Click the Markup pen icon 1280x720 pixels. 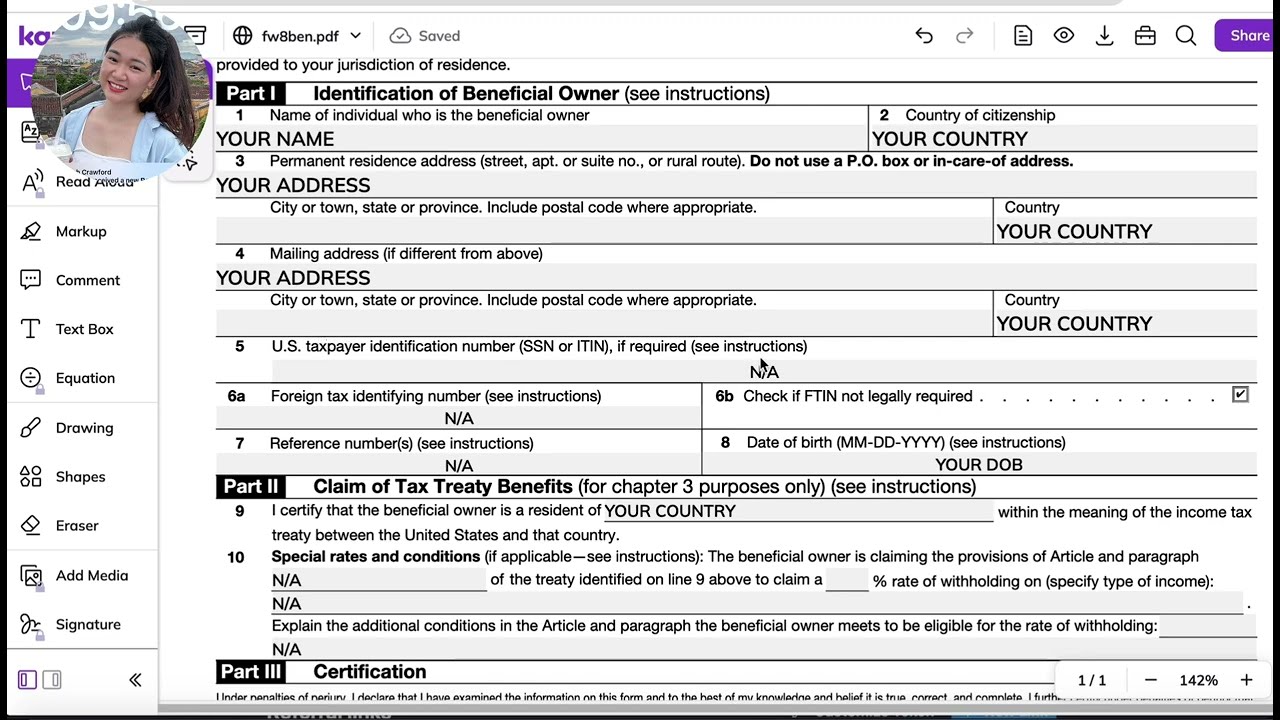pos(31,231)
